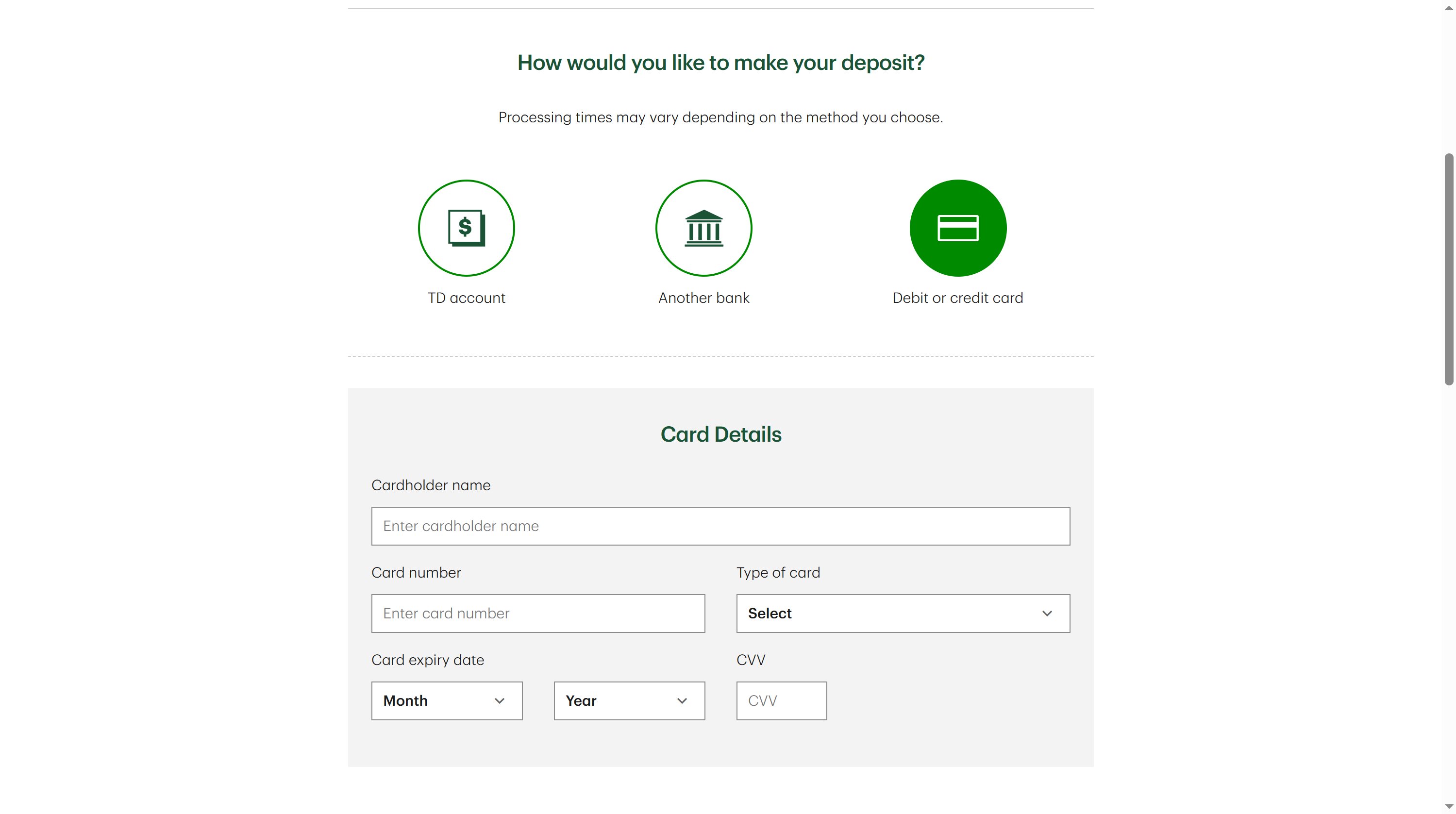This screenshot has height=814, width=1456.
Task: Select the TD account dollar icon
Action: (466, 228)
